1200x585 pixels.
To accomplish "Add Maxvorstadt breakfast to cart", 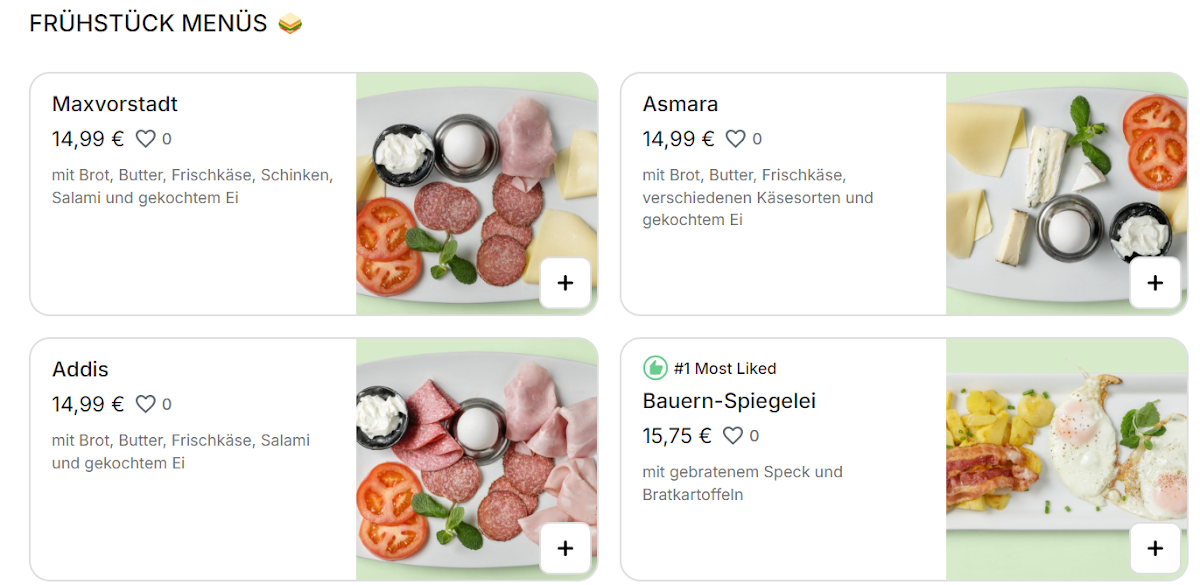I will pyautogui.click(x=565, y=283).
